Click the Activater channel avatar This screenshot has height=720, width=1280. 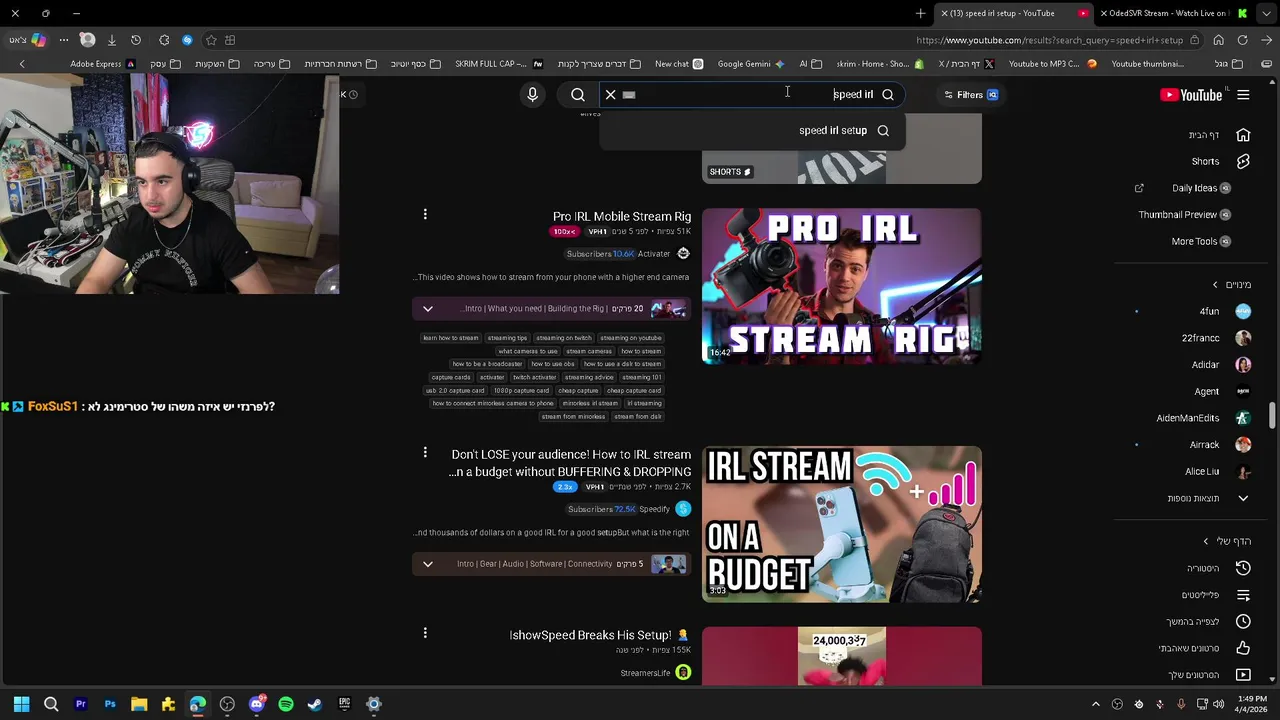[x=683, y=254]
